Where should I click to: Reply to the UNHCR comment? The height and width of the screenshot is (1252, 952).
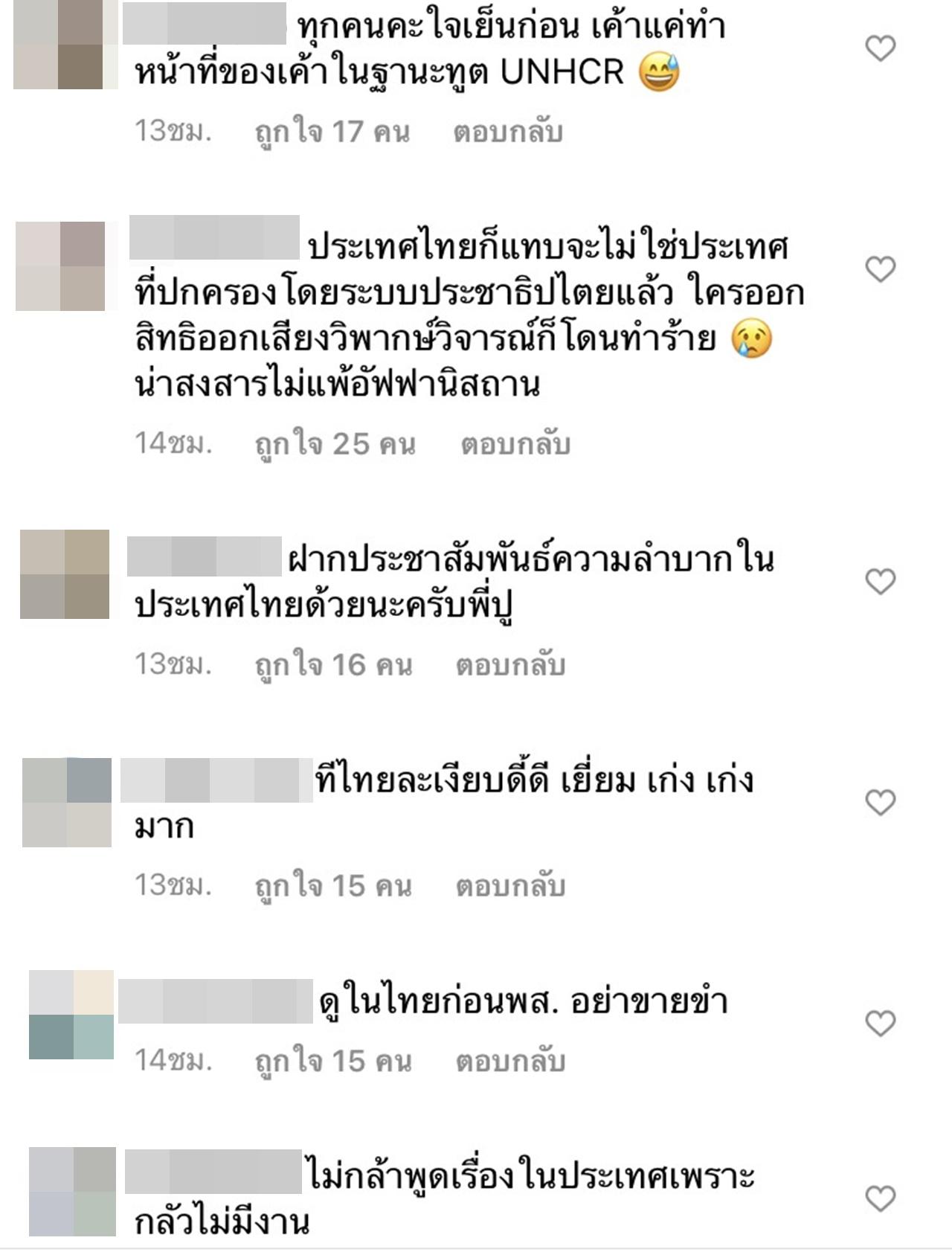click(x=508, y=132)
